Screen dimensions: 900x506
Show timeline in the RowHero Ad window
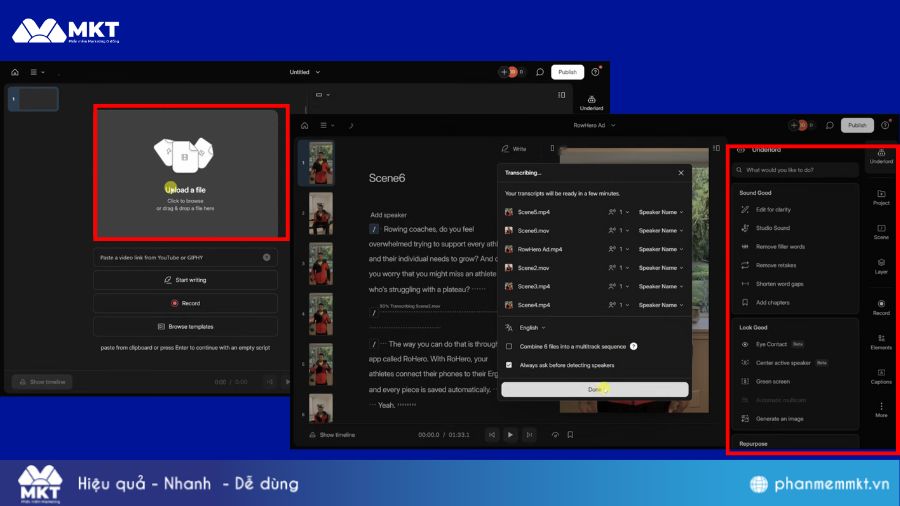[x=332, y=435]
